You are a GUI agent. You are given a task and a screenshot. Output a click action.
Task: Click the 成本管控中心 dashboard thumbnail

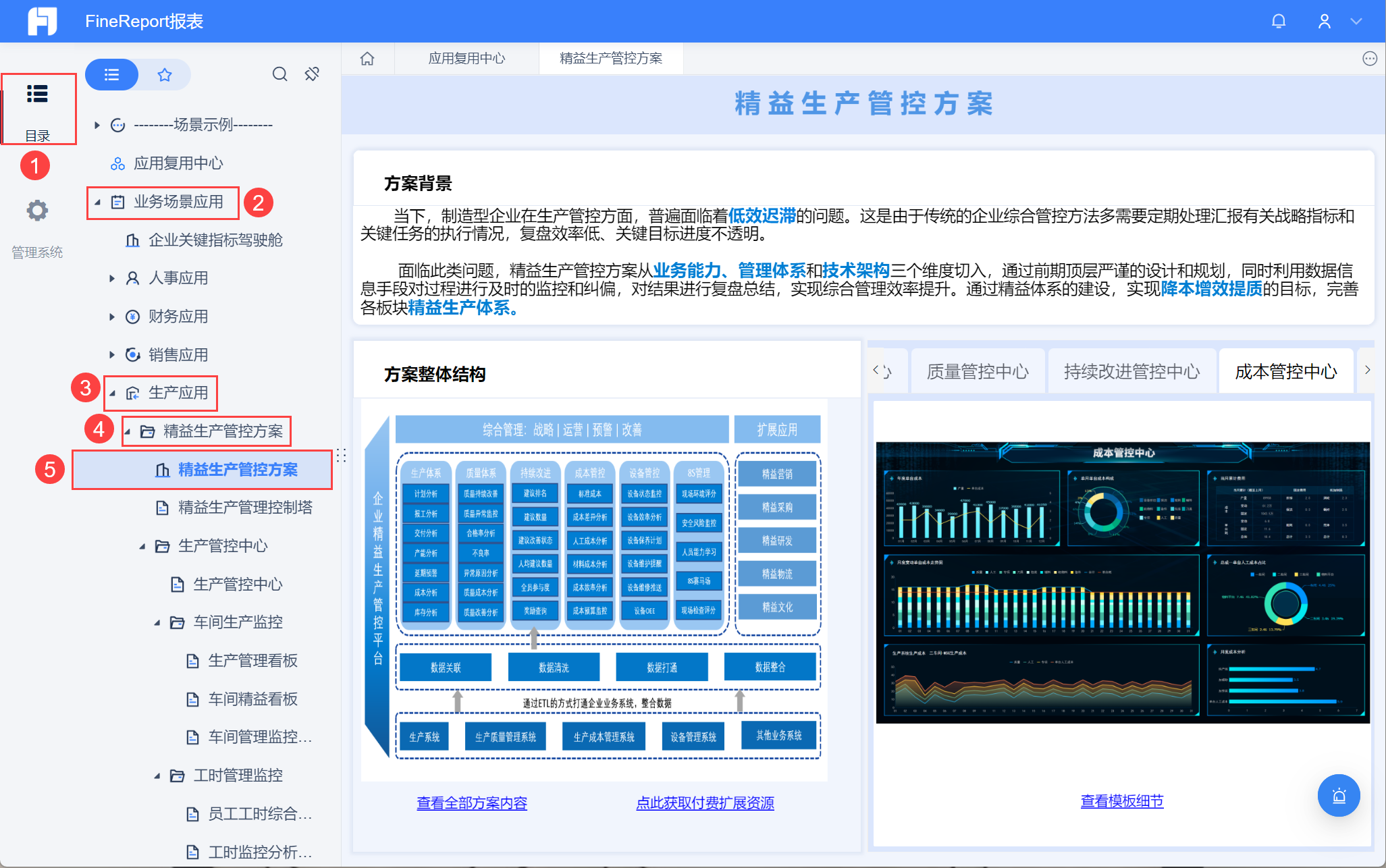click(x=1122, y=582)
